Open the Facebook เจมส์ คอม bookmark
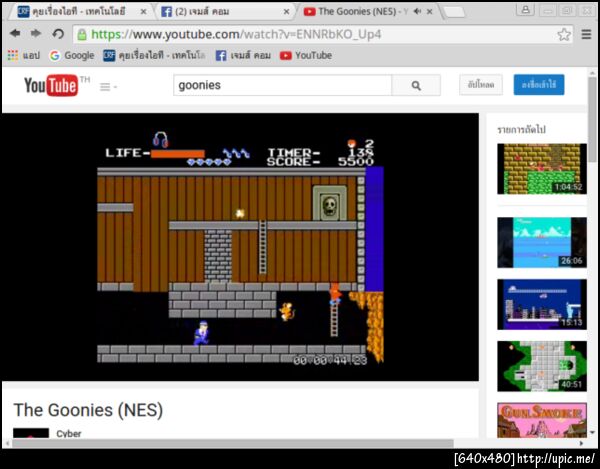This screenshot has height=469, width=600. [x=243, y=55]
